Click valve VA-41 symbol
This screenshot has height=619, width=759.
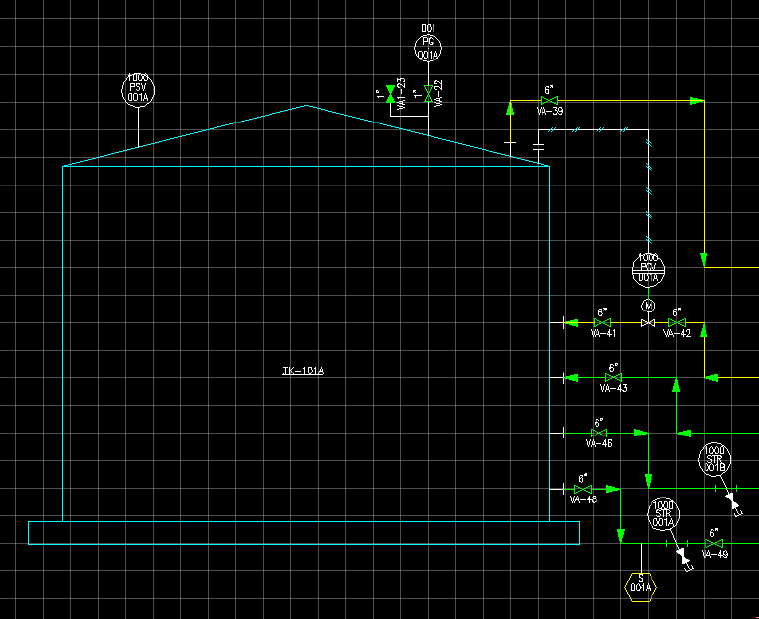(602, 323)
